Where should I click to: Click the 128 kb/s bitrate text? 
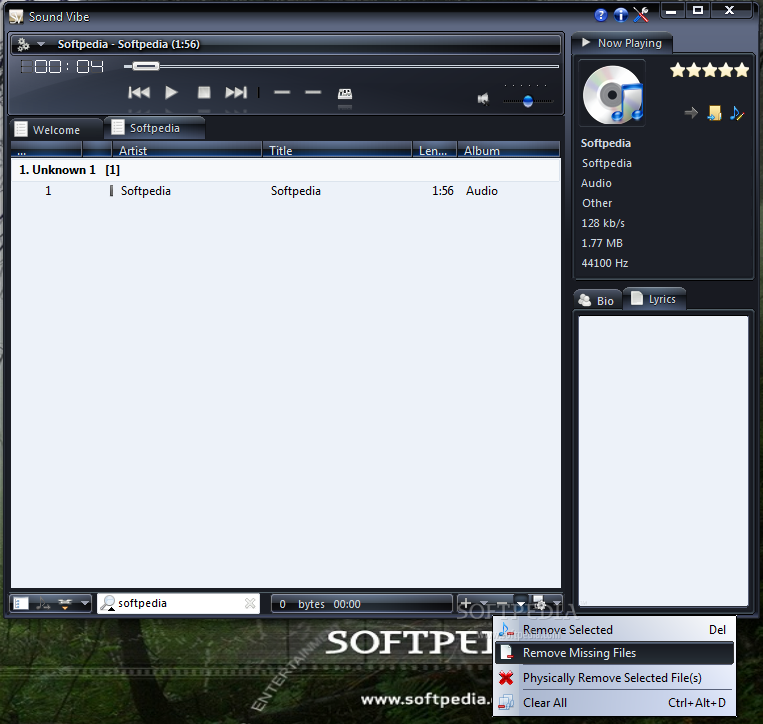click(602, 223)
